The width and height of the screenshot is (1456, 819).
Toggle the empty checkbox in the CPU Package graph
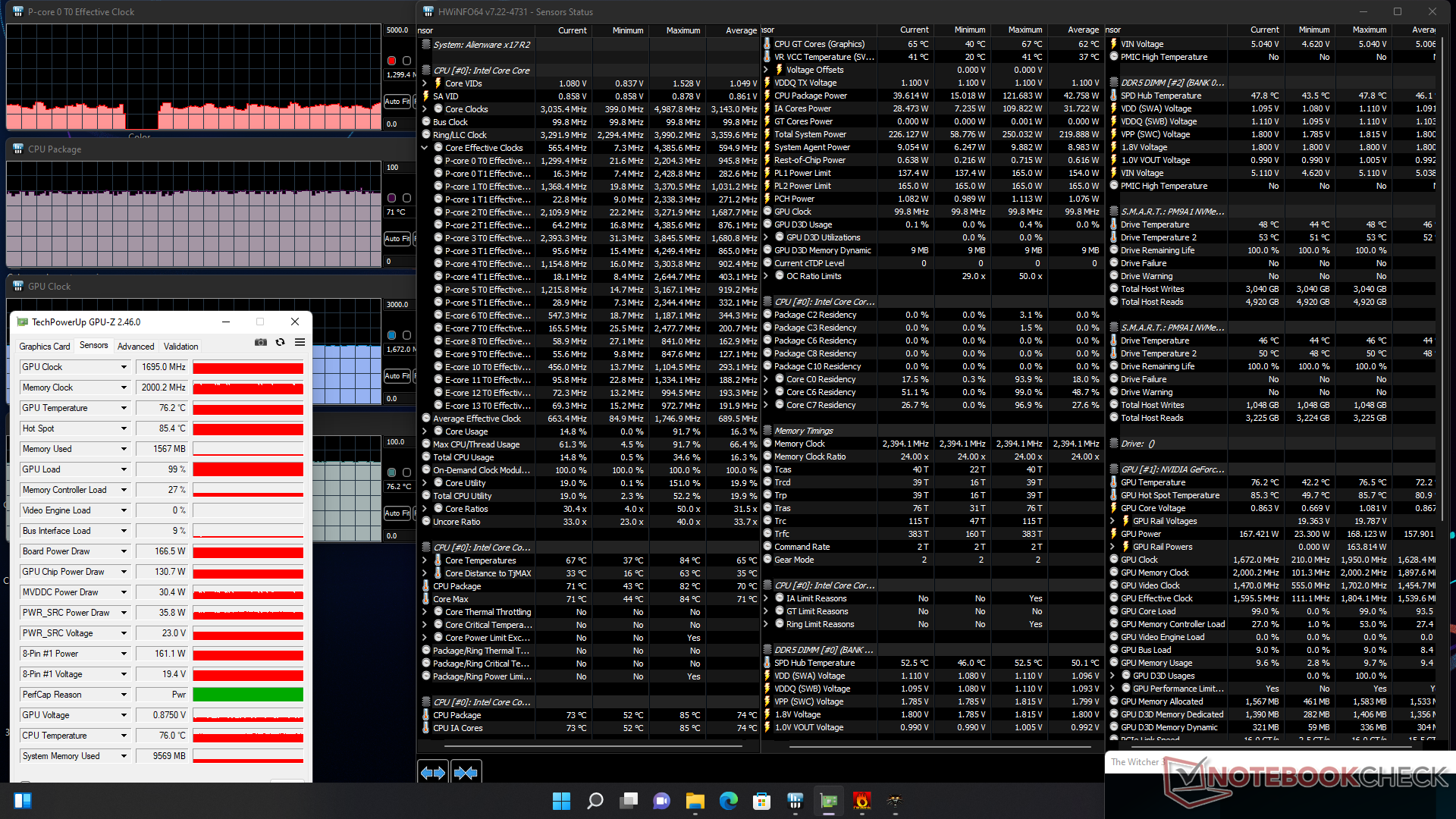click(406, 198)
